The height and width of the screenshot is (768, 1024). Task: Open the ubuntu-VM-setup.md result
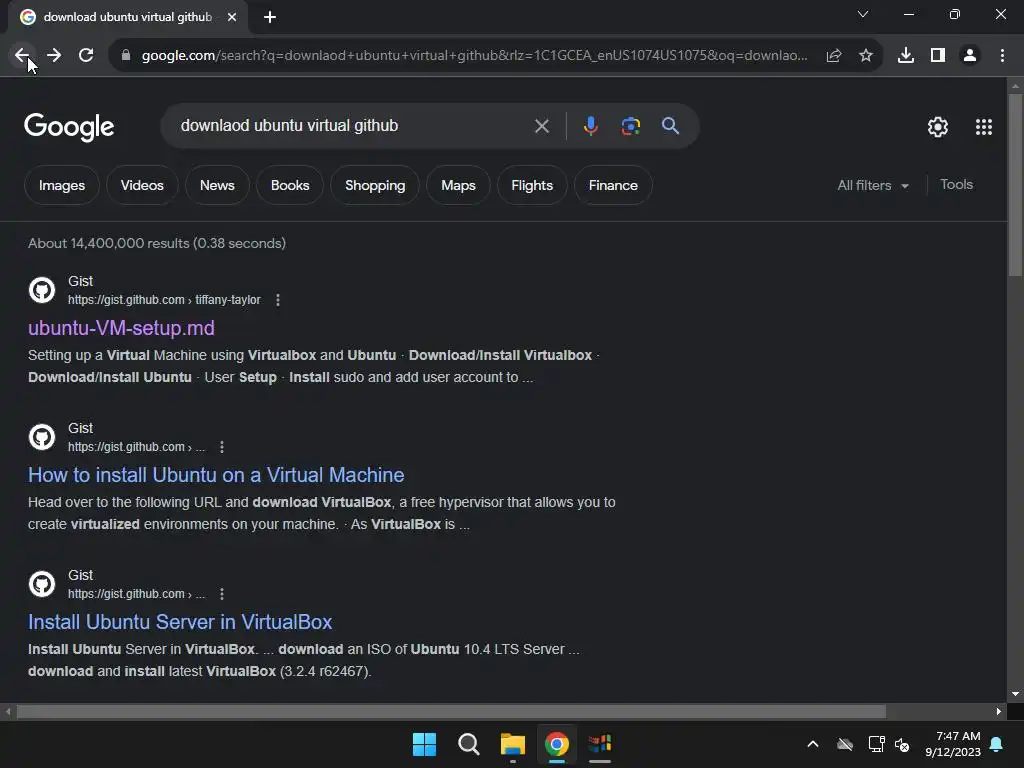121,328
